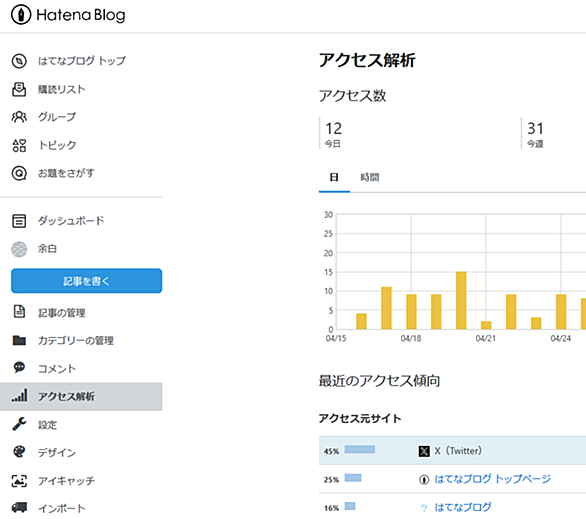Open お題をさがす in sidebar
586x519 pixels.
tap(66, 173)
